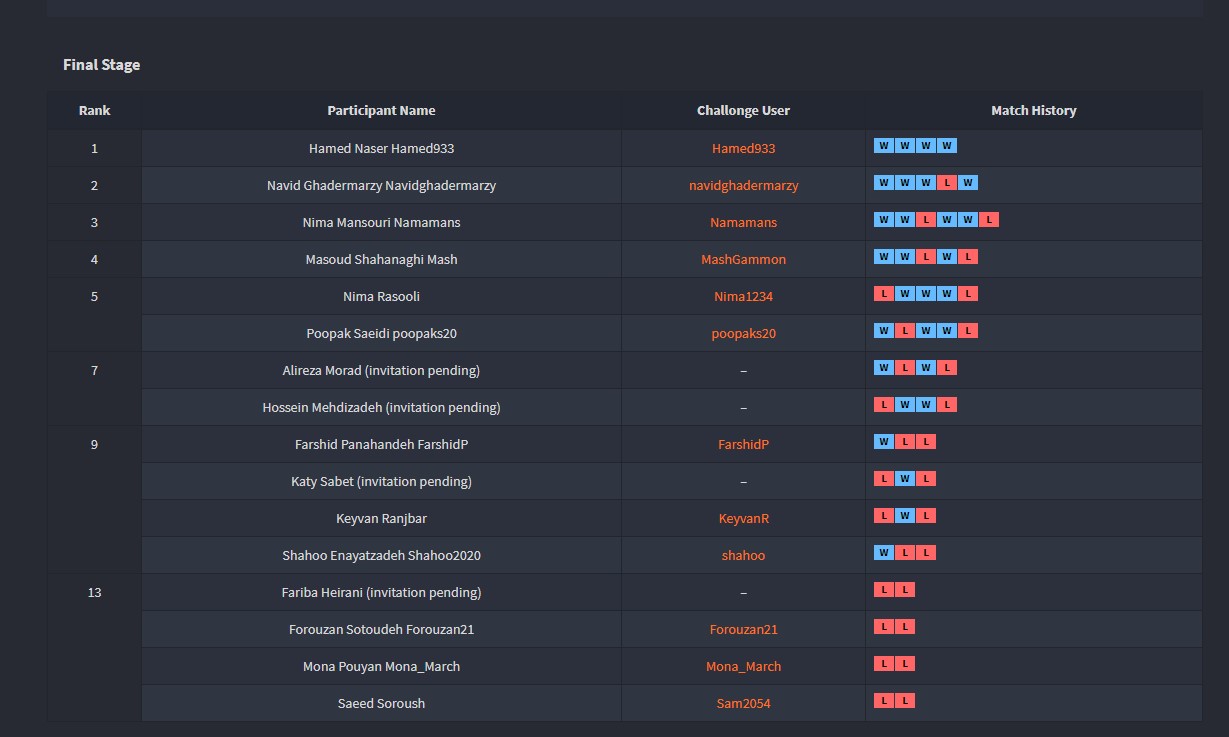Image resolution: width=1229 pixels, height=737 pixels.
Task: Open navidghadermarzy's Challonge profile link
Action: click(743, 185)
